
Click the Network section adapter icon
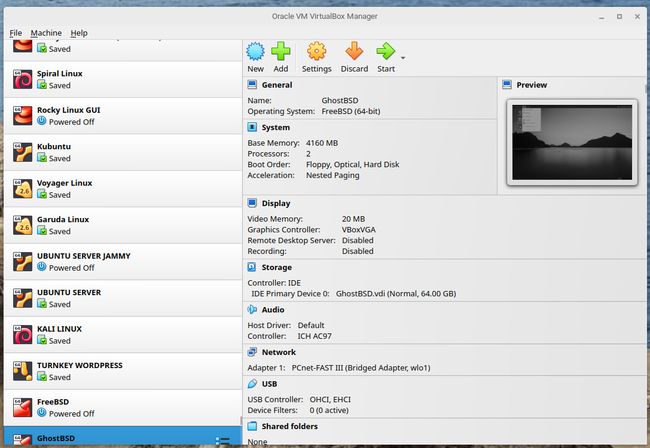[x=252, y=352]
